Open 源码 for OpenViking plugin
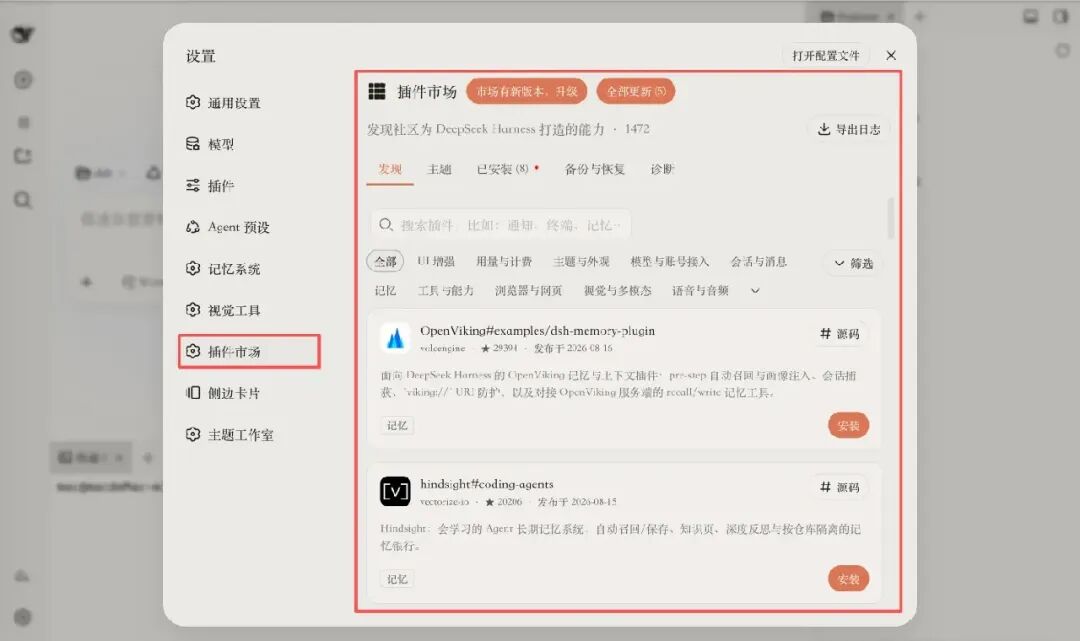Screen dimensions: 1080x641 coord(840,334)
